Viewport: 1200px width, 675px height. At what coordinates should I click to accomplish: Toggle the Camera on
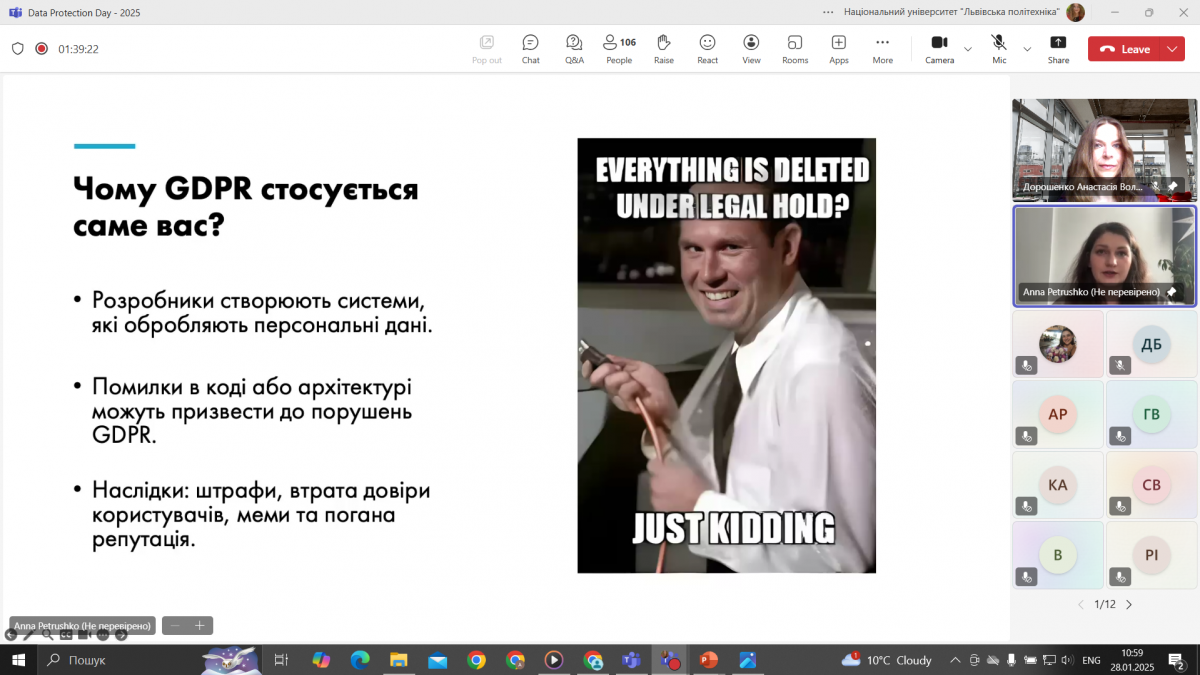pyautogui.click(x=939, y=48)
